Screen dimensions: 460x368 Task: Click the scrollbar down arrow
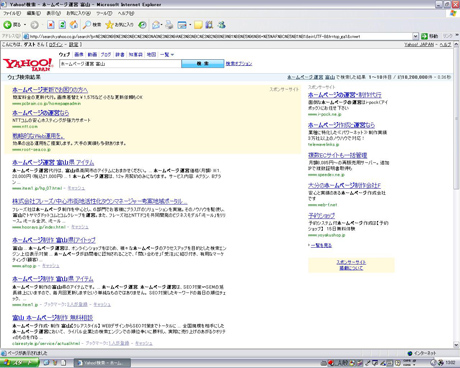pyautogui.click(x=456, y=345)
